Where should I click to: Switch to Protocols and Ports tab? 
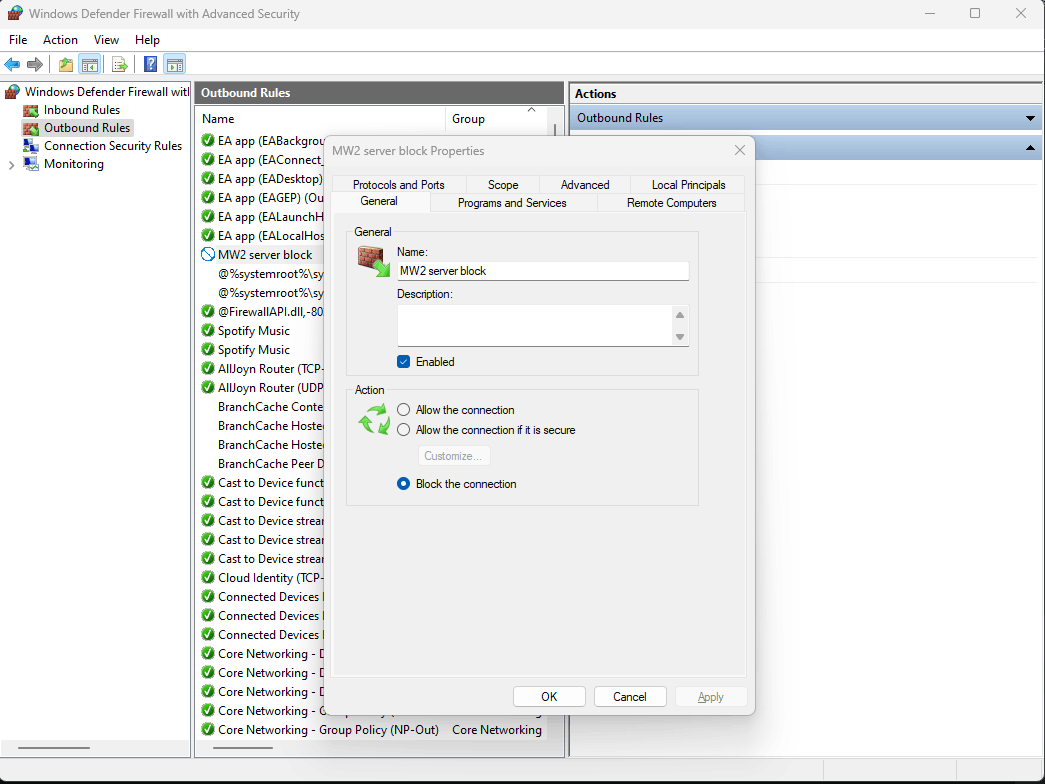click(399, 185)
